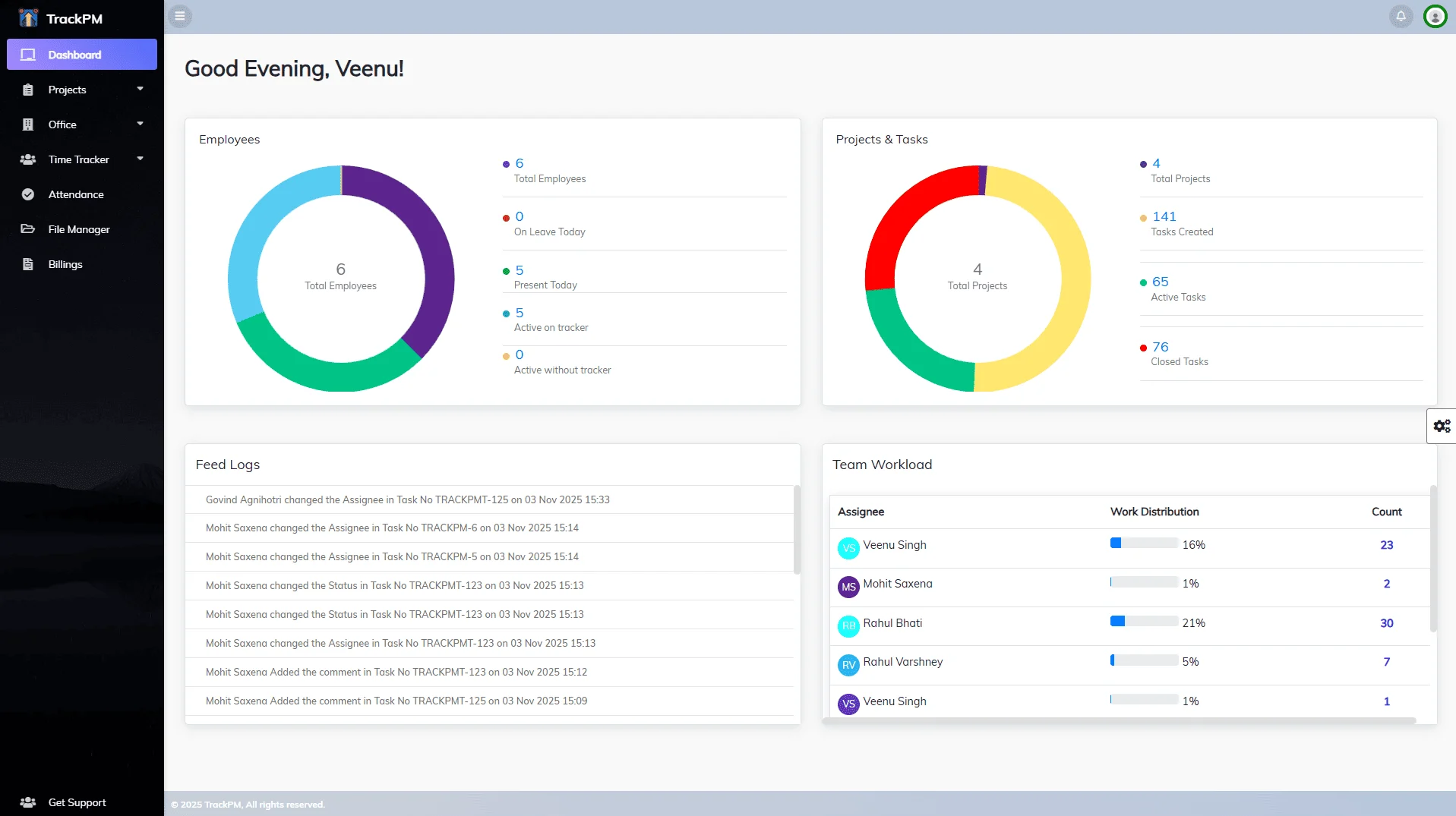This screenshot has width=1456, height=816.
Task: Open the Attendance menu item
Action: tap(76, 194)
